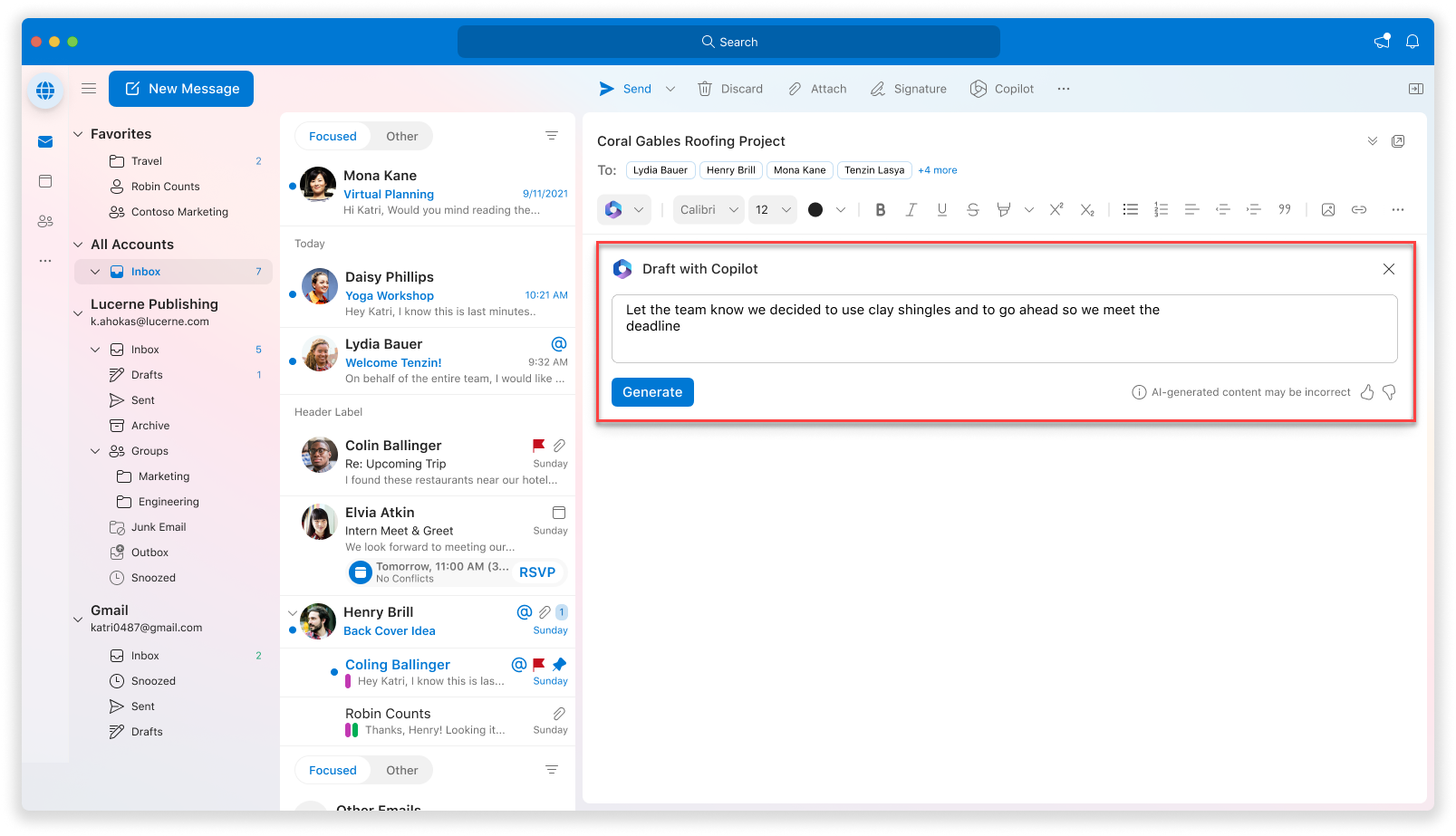
Task: Toggle the red flag on Colin Ballinger email
Action: pyautogui.click(x=538, y=446)
